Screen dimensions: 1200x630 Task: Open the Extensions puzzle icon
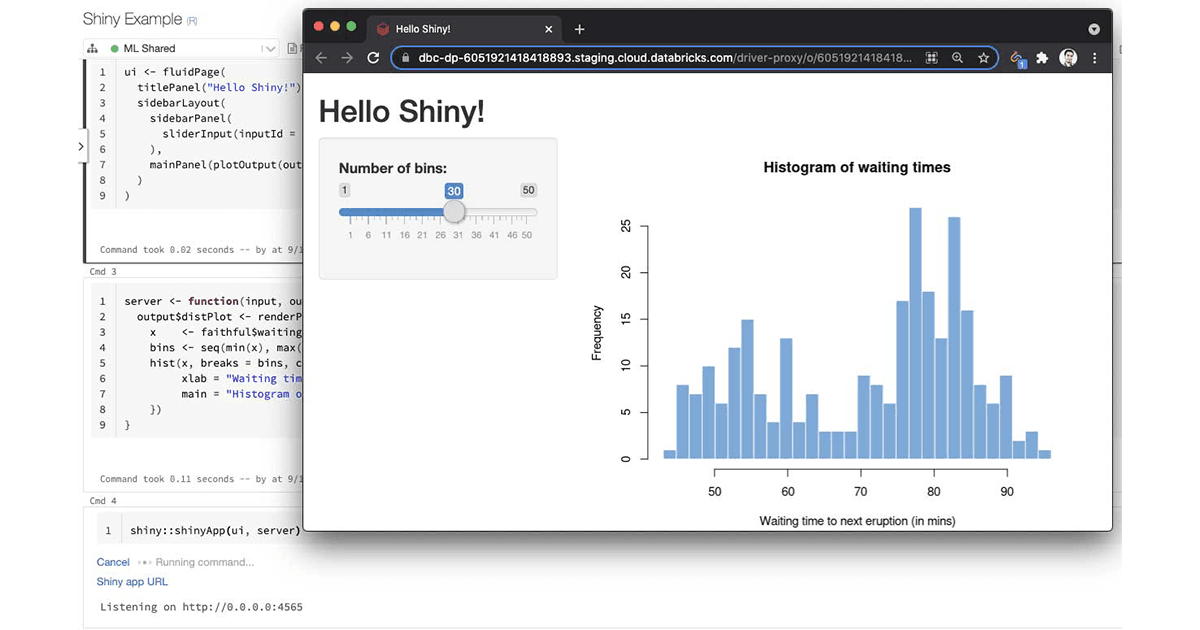click(x=1042, y=58)
